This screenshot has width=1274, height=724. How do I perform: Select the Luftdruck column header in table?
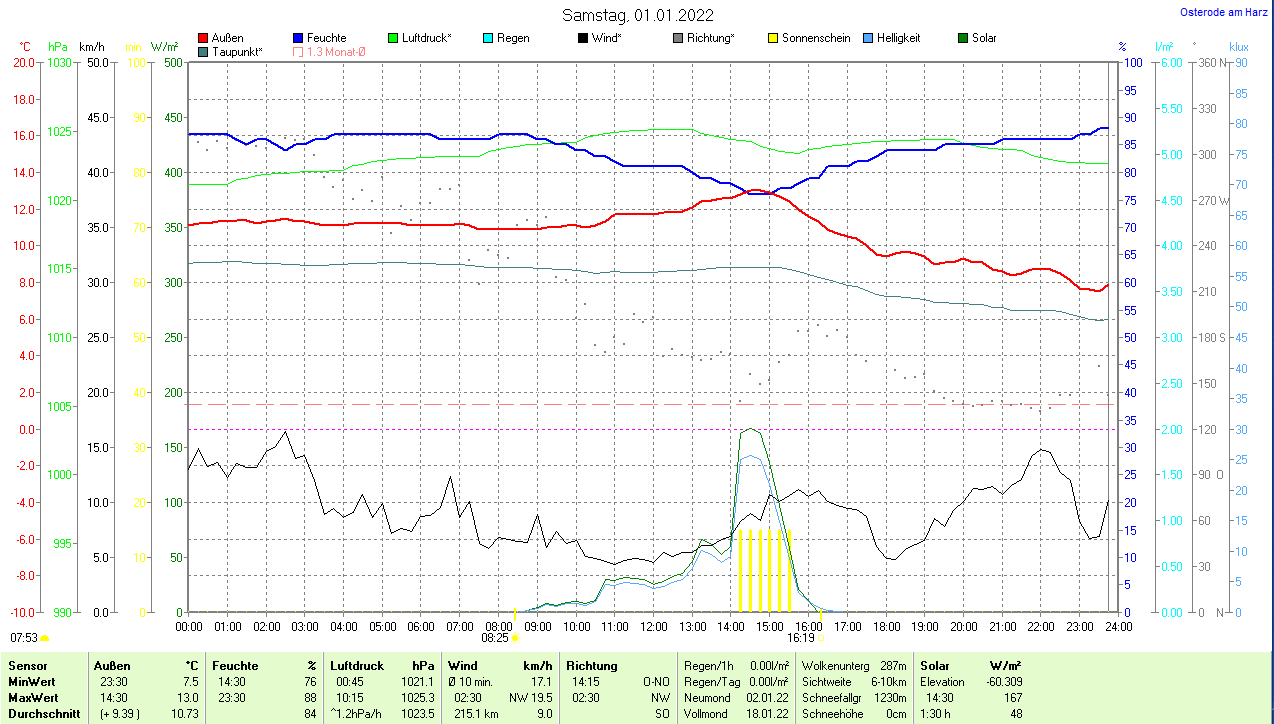pos(355,665)
